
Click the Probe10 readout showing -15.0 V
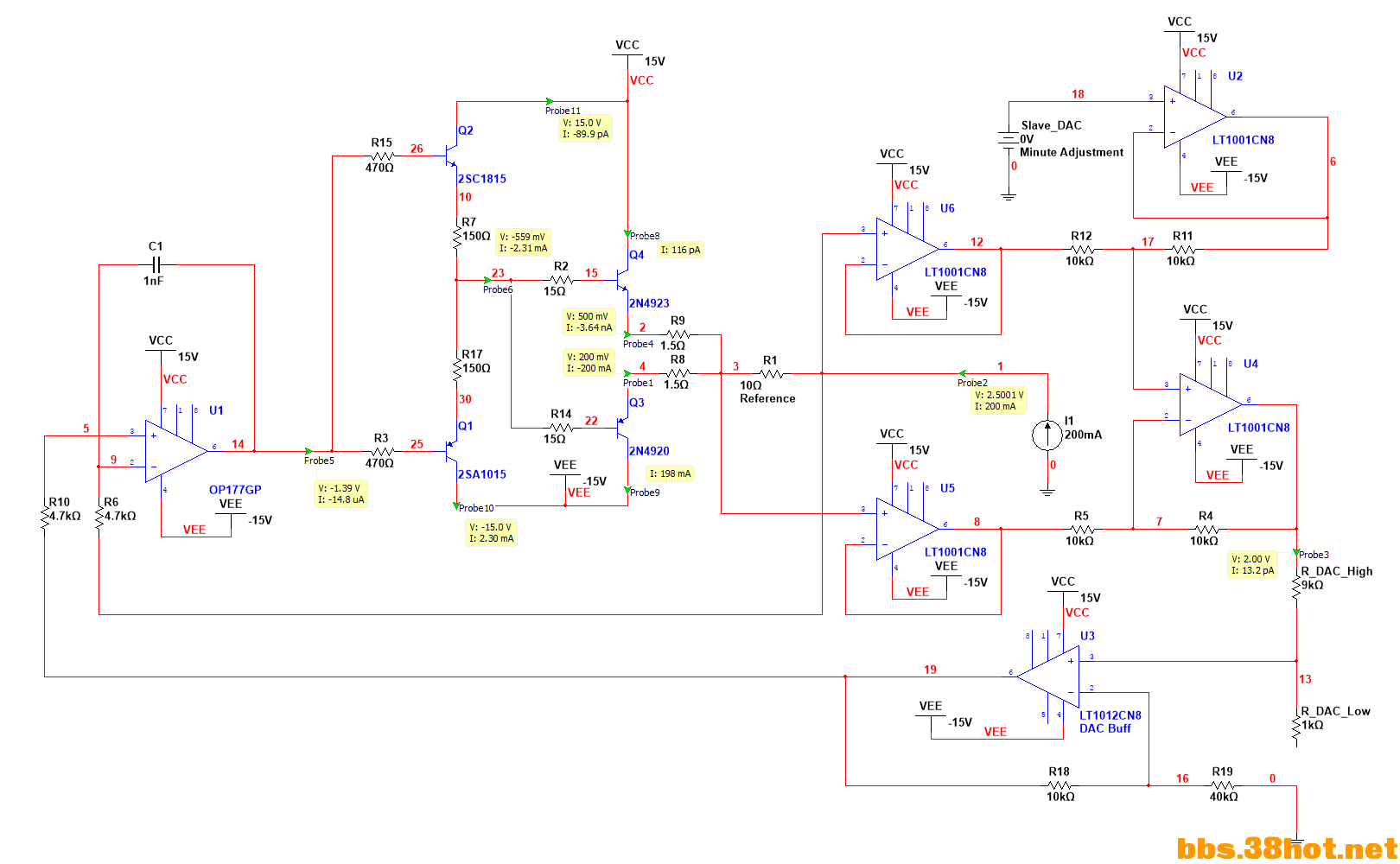491,532
